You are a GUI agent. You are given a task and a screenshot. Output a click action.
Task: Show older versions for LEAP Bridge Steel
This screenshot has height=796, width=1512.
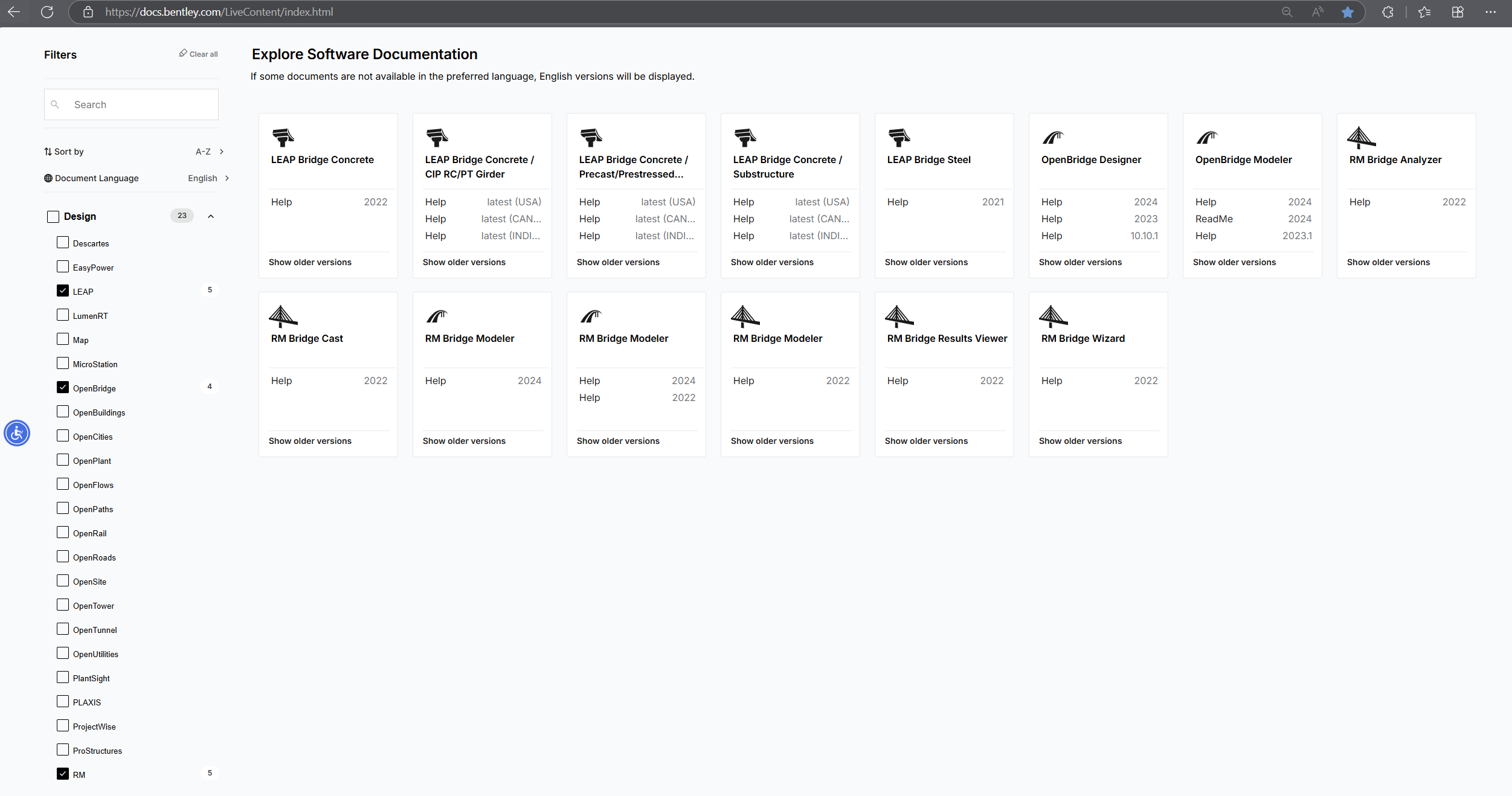(x=926, y=262)
